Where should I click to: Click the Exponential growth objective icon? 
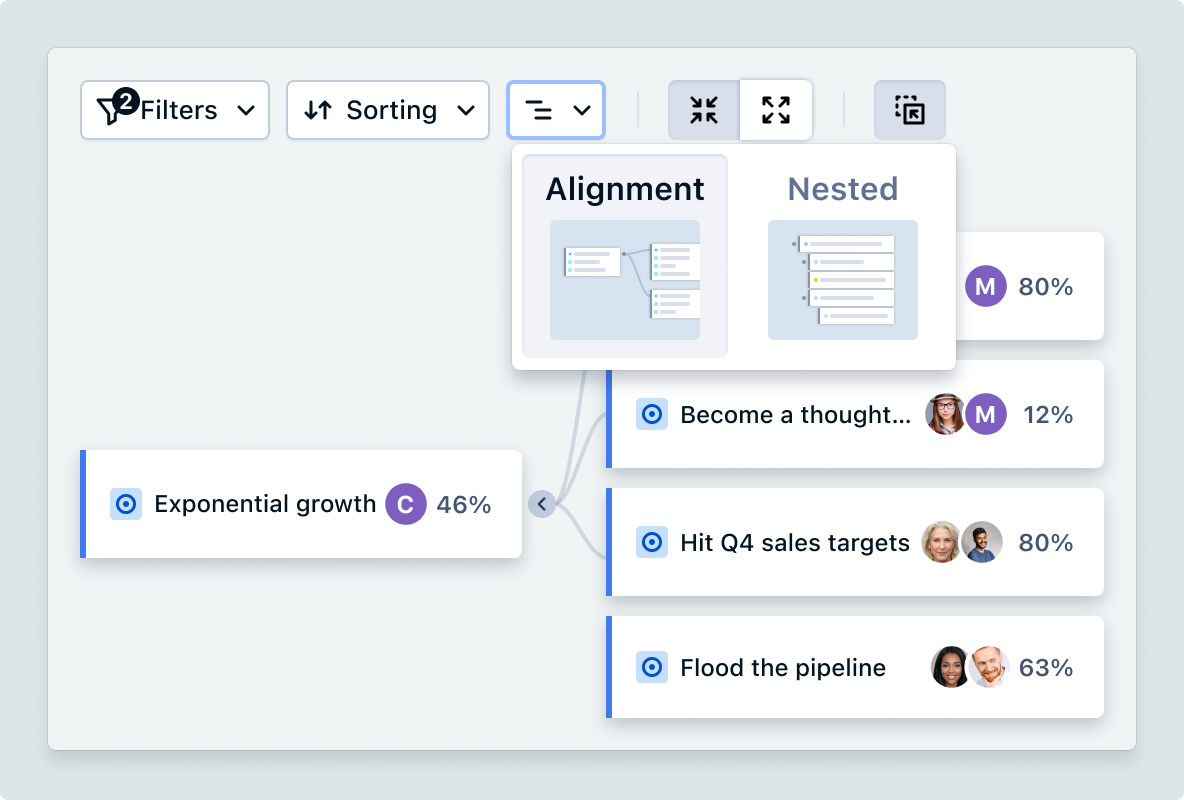point(126,504)
